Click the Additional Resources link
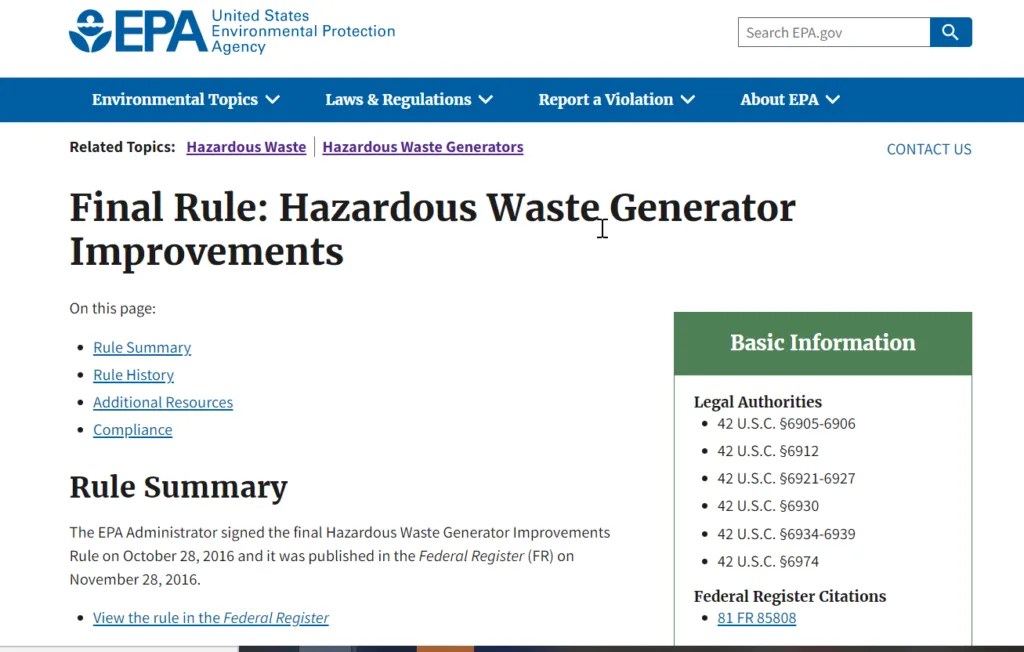1024x652 pixels. (162, 402)
